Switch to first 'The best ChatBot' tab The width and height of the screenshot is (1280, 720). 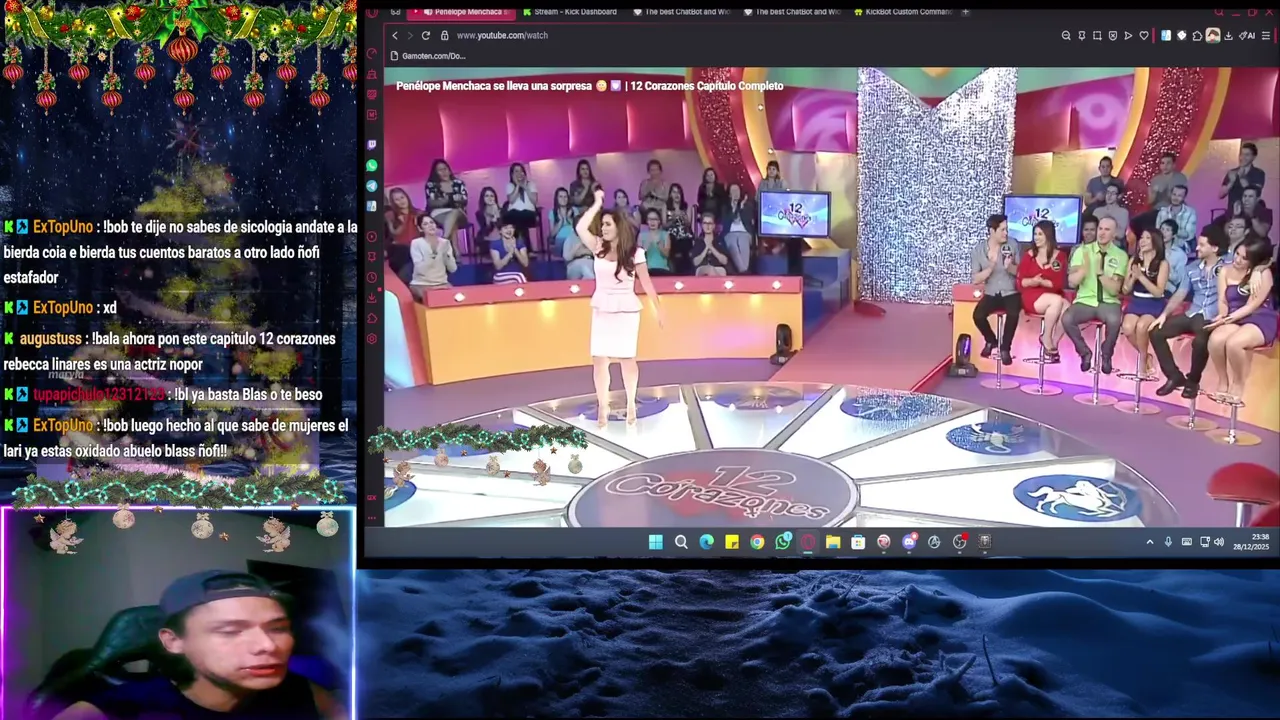click(x=683, y=12)
